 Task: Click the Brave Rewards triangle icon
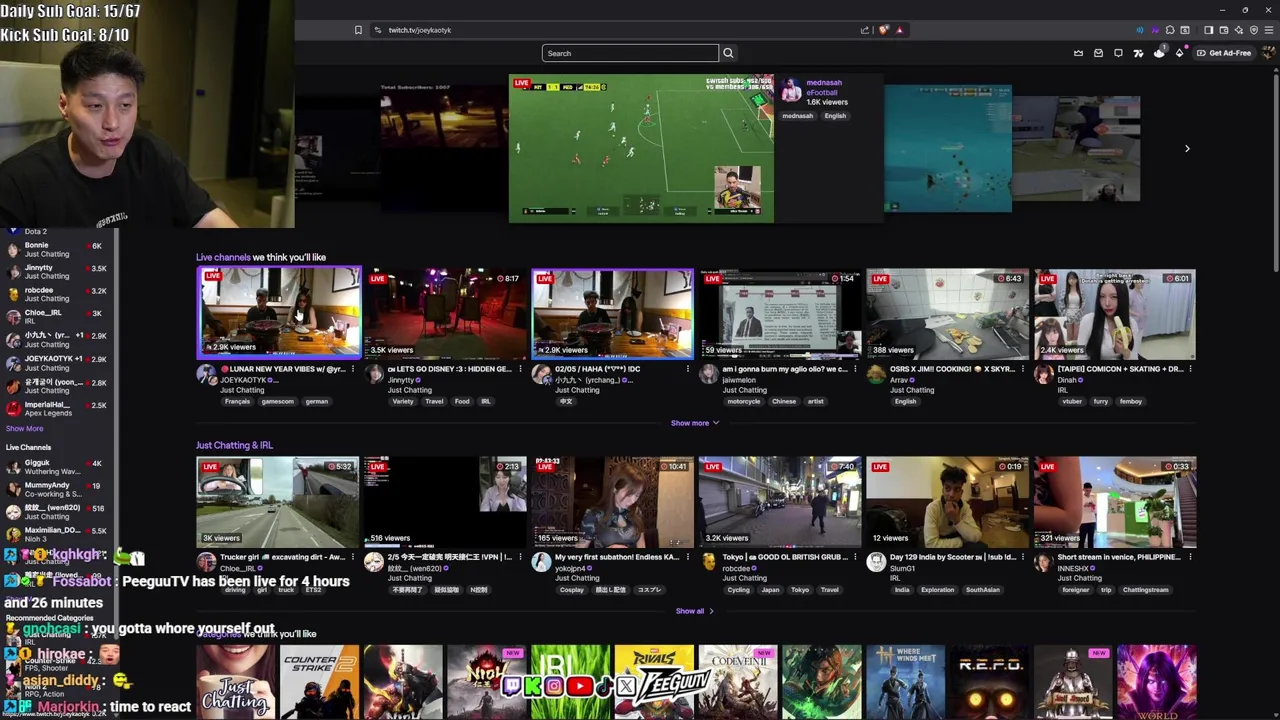[x=899, y=30]
